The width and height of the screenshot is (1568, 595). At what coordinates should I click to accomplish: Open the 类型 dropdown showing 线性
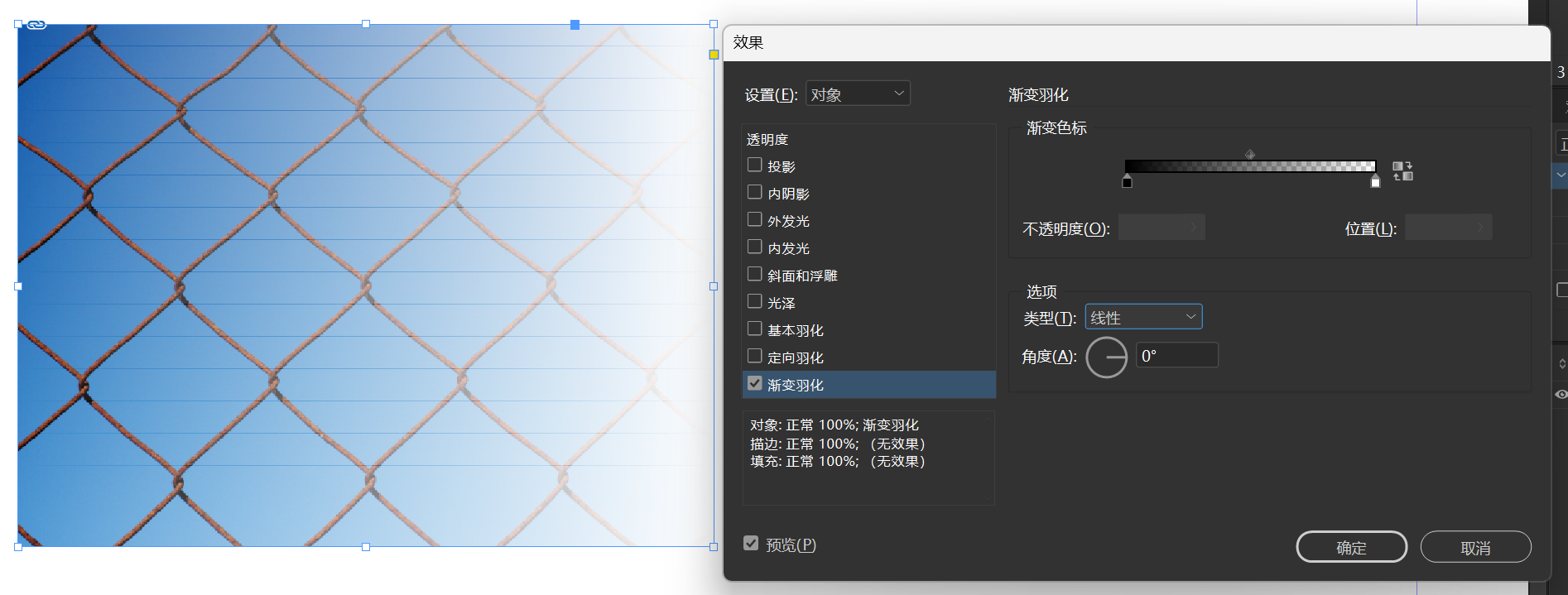click(1143, 317)
